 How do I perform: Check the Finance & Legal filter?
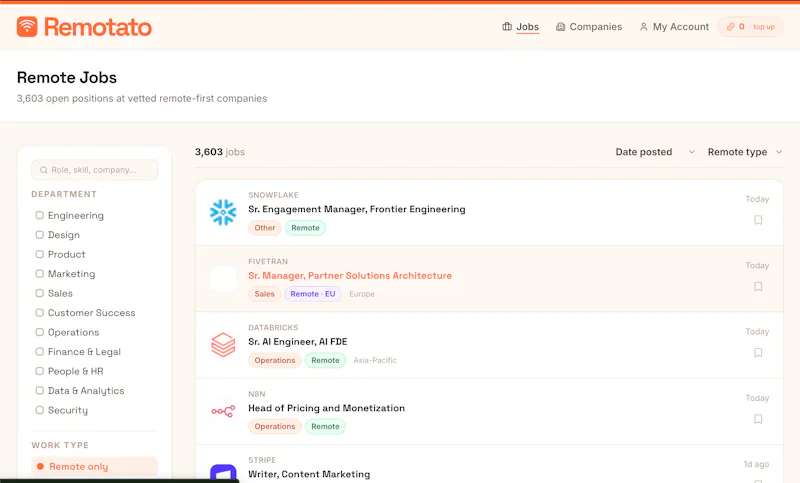pos(39,351)
